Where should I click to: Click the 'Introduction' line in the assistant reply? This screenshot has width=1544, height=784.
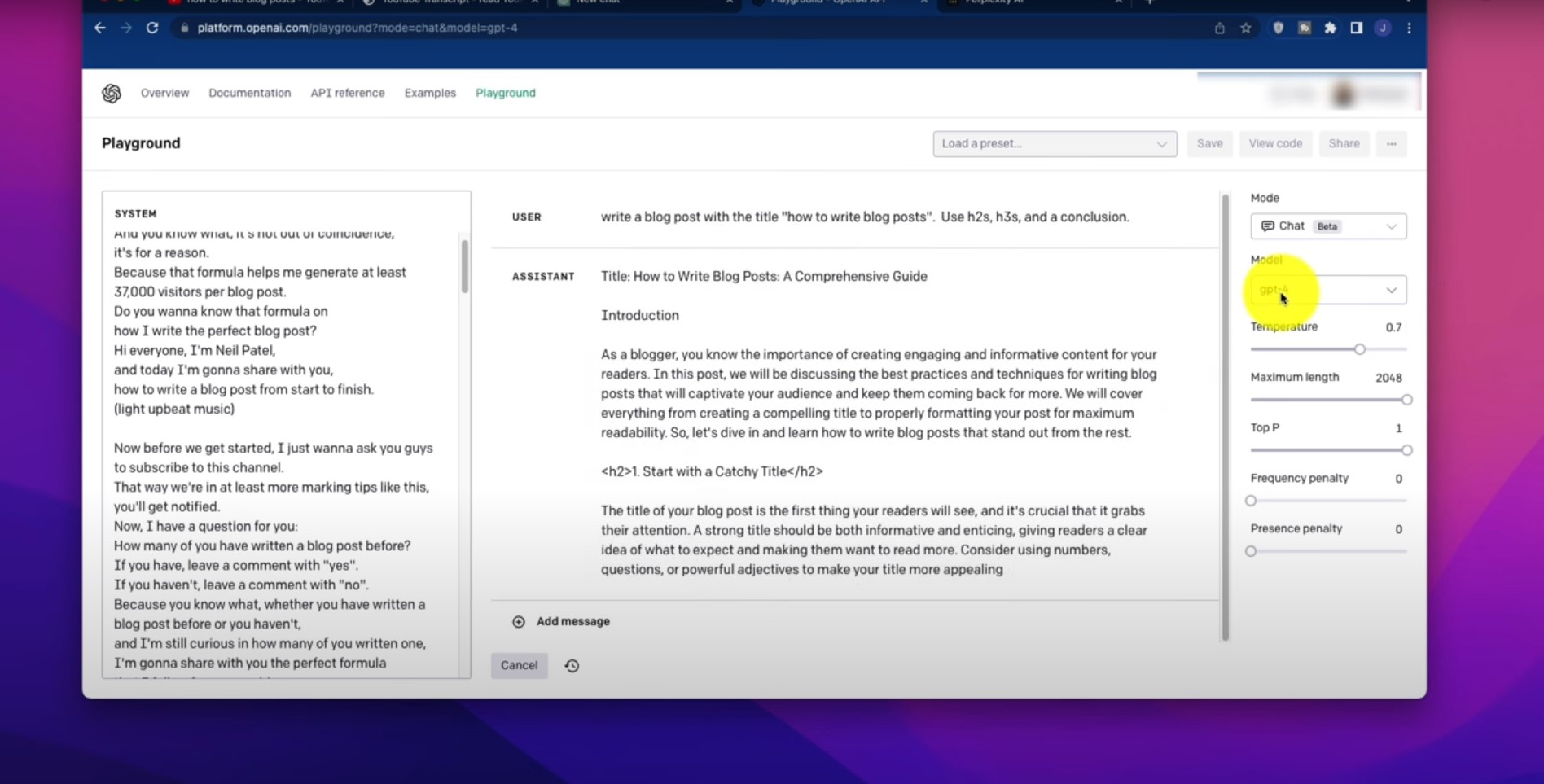pyautogui.click(x=640, y=316)
